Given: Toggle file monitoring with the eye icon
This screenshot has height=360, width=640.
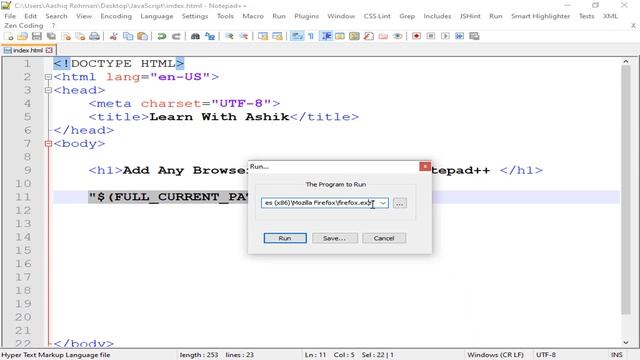Looking at the screenshot, I should pyautogui.click(x=398, y=36).
